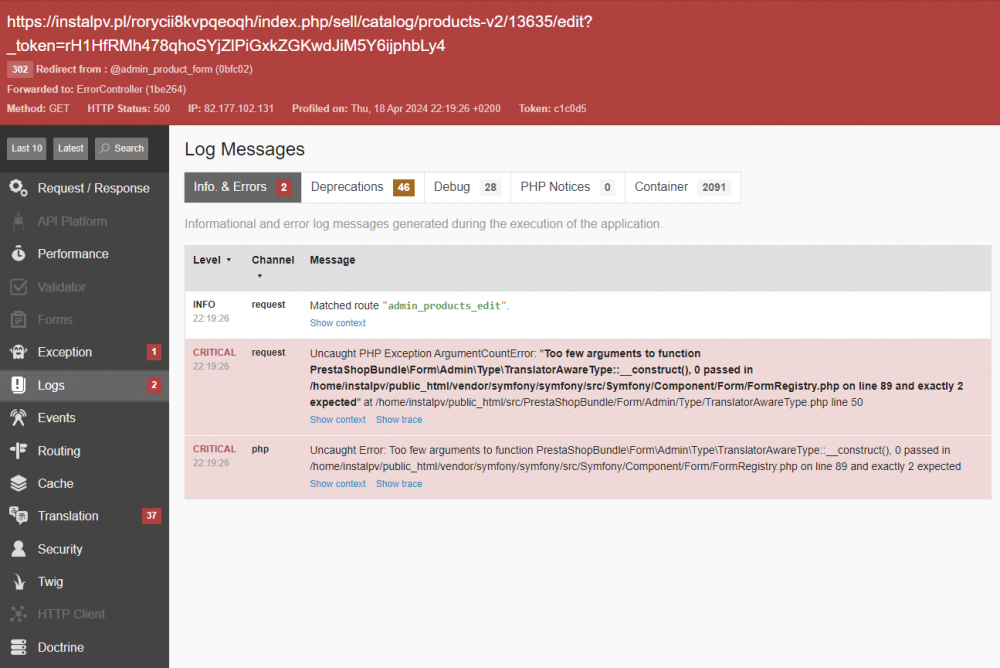The height and width of the screenshot is (668, 1000).
Task: Click the INFO level label
Action: 204,305
